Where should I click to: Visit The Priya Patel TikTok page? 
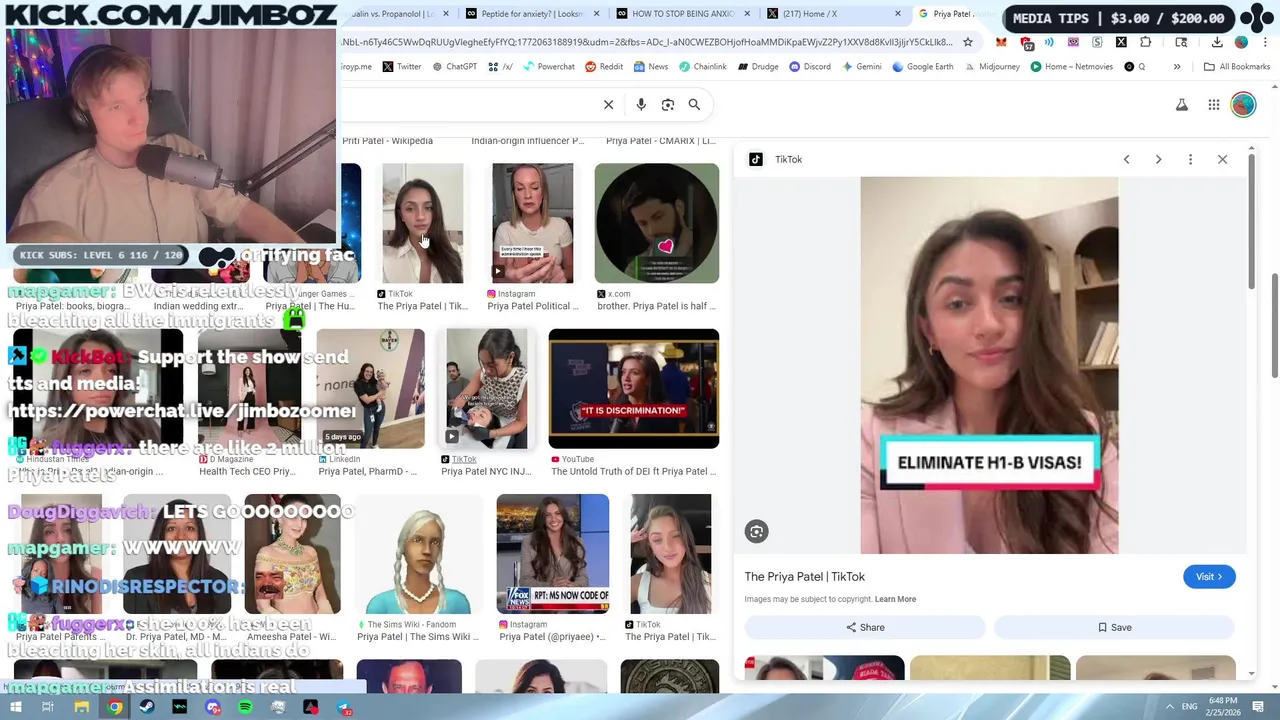(1209, 576)
